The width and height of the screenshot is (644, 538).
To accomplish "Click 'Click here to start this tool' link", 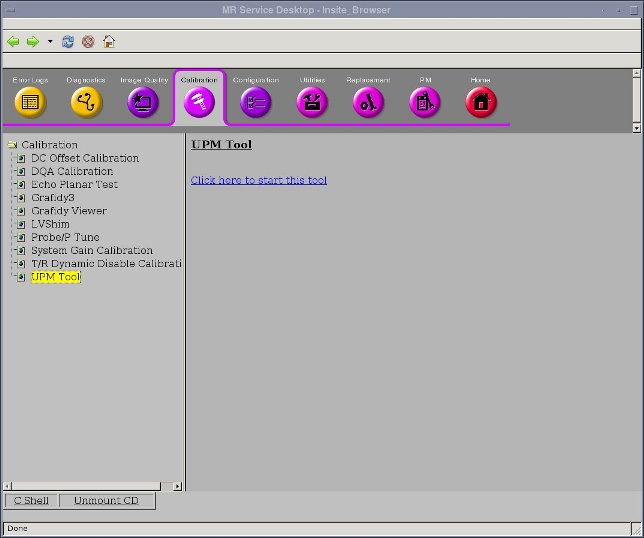I will 258,180.
